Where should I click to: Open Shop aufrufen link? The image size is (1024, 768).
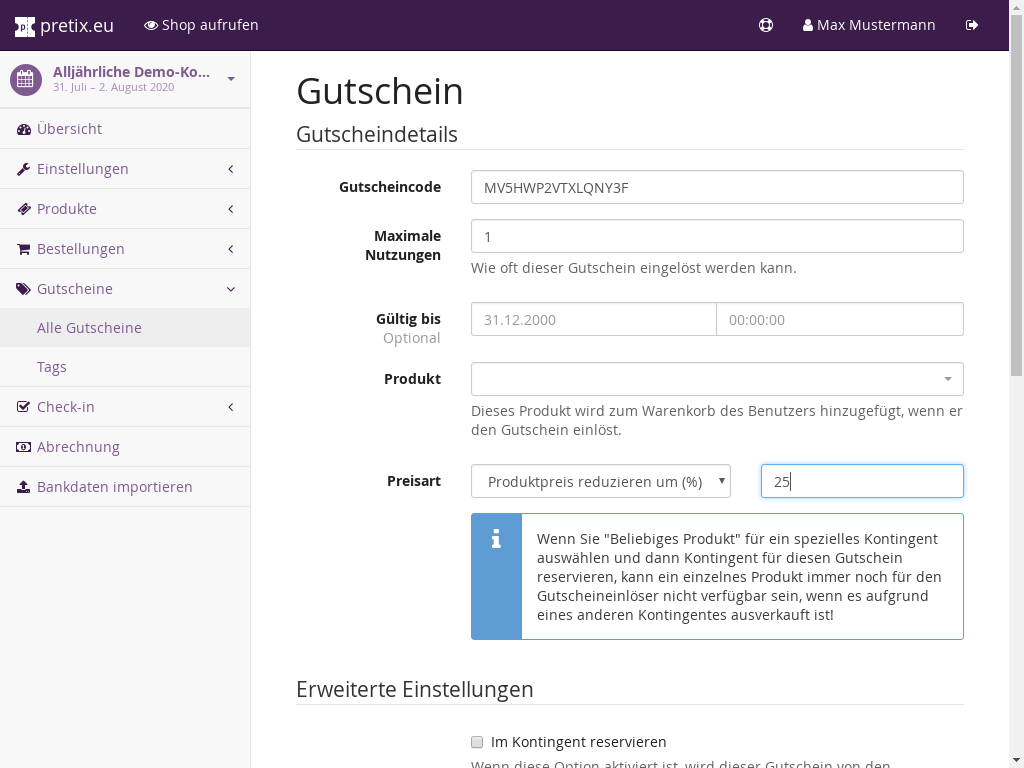tap(201, 25)
